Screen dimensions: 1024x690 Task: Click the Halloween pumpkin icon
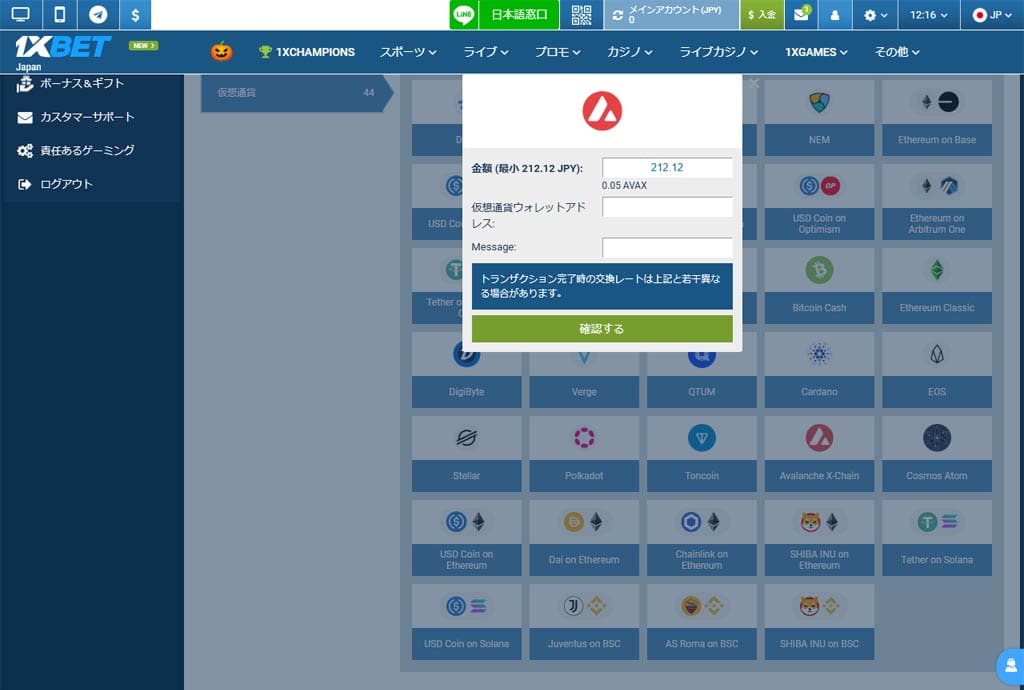point(221,51)
